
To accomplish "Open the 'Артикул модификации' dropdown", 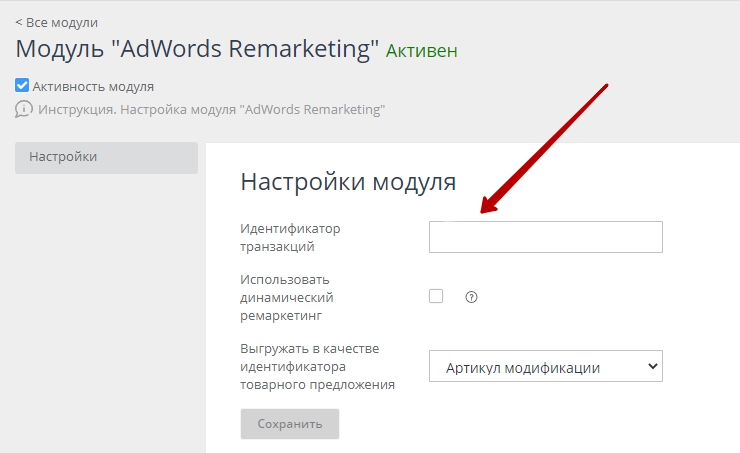I will pyautogui.click(x=545, y=367).
